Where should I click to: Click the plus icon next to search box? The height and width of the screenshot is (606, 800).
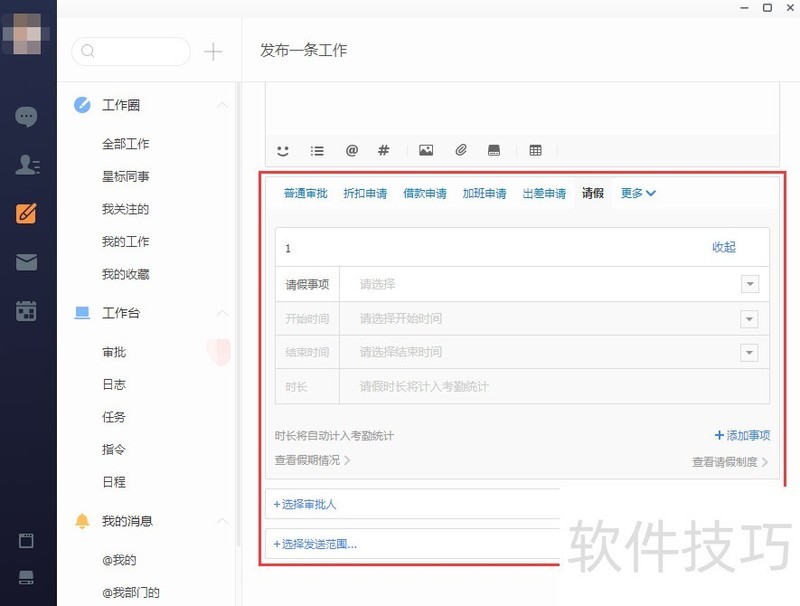pos(213,52)
